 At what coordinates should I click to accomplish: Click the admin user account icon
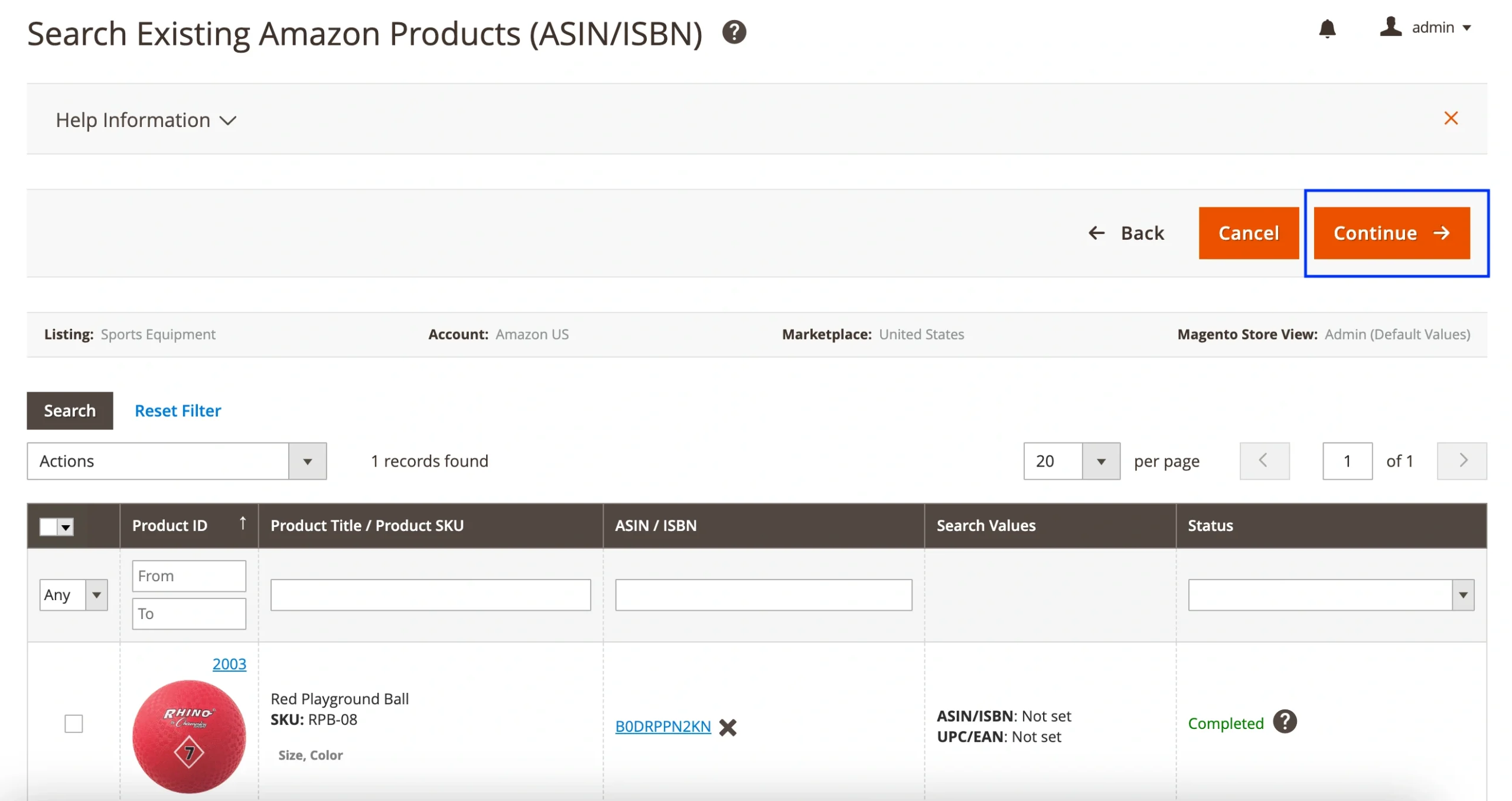(1390, 27)
